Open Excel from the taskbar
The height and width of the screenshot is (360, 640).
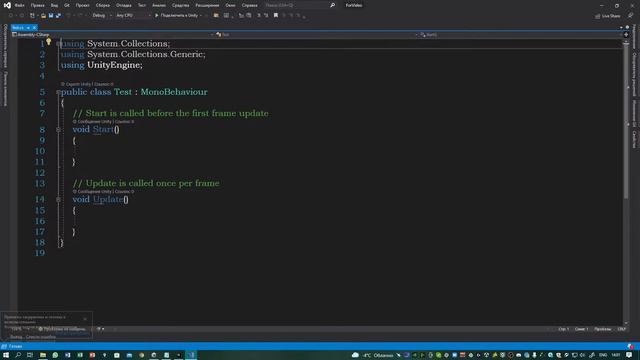(80, 355)
